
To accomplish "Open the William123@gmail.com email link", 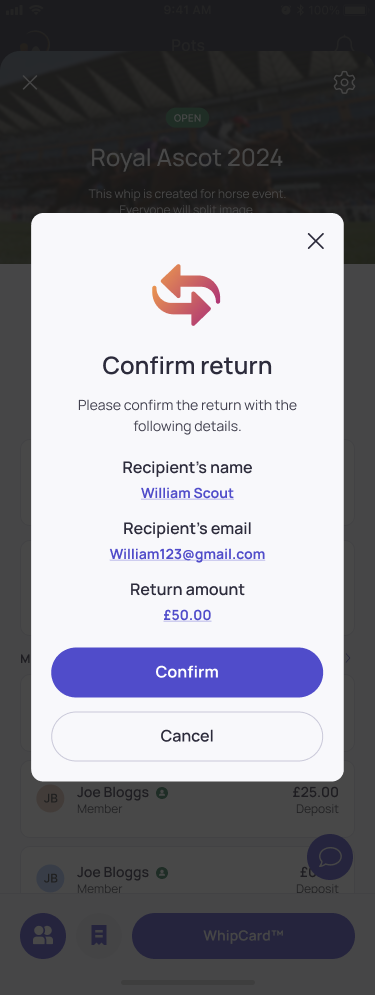I will click(x=187, y=554).
